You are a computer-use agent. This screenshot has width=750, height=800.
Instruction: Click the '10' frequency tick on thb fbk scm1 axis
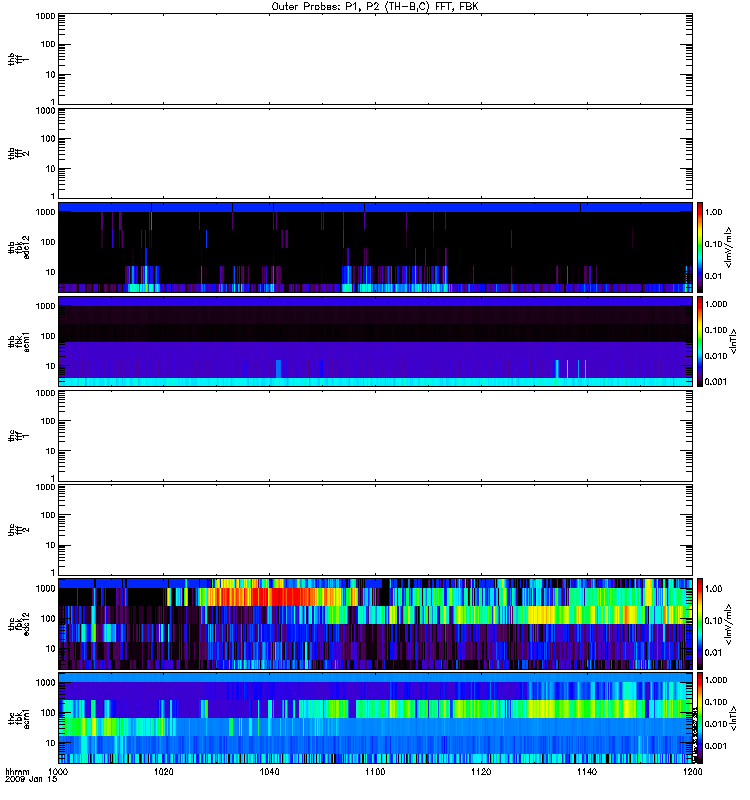(x=51, y=366)
